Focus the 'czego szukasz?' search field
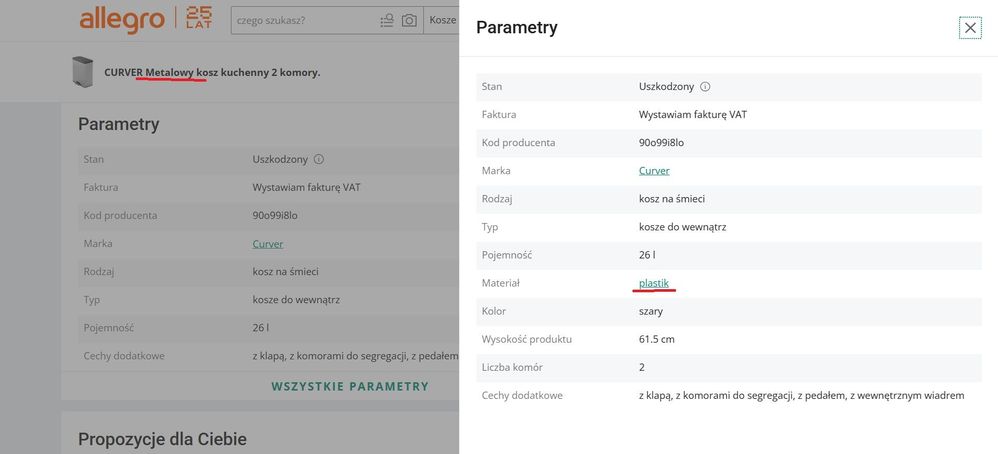The height and width of the screenshot is (454, 998). click(300, 20)
